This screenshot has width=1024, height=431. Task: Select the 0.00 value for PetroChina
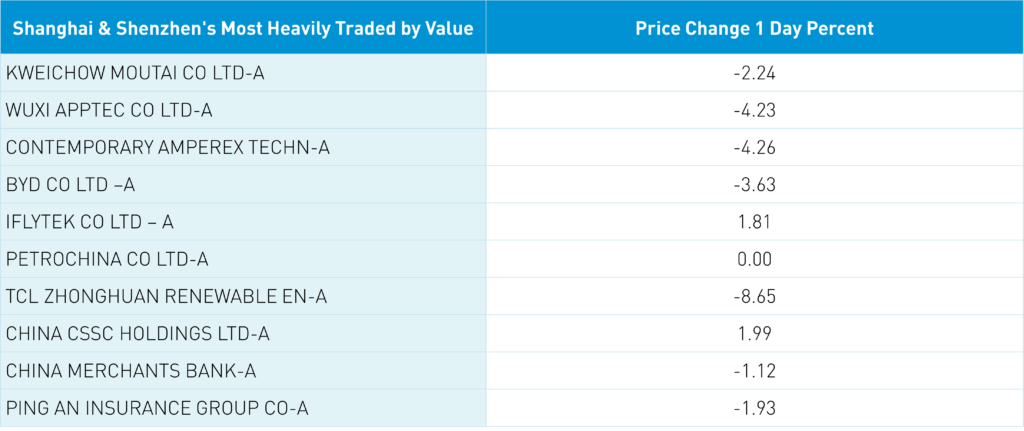(755, 259)
